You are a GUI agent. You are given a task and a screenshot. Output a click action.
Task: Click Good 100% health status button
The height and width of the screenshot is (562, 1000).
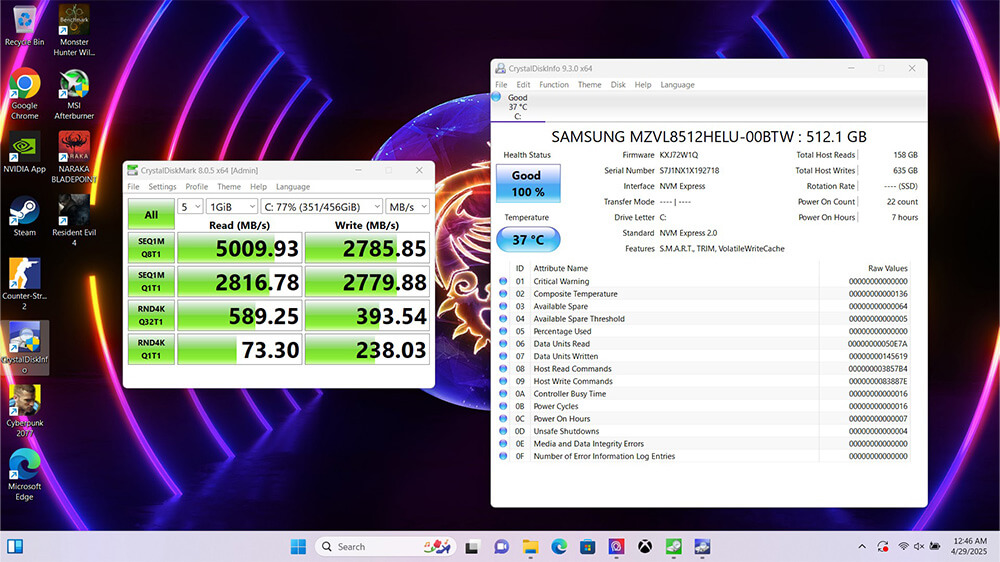click(528, 184)
